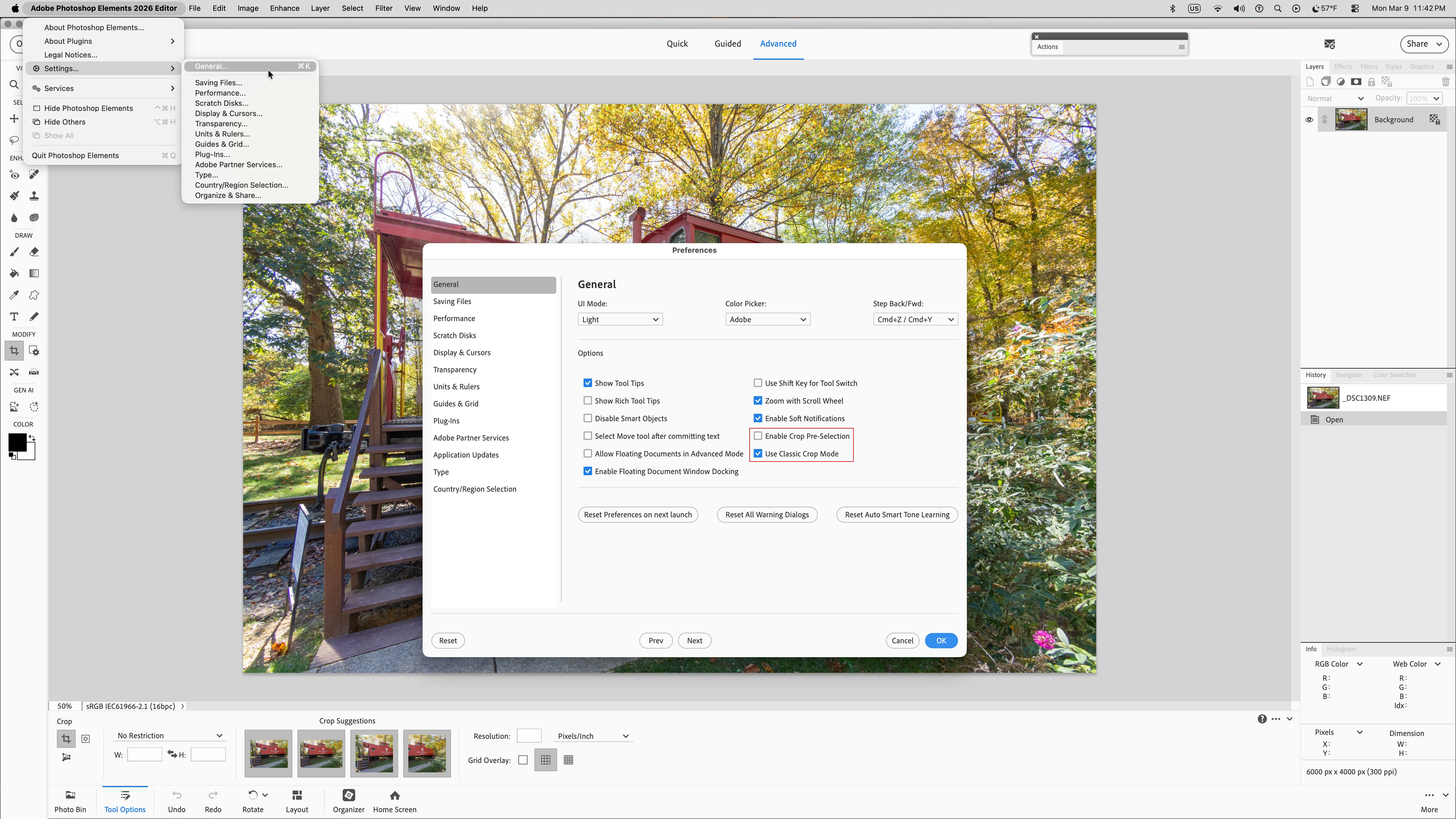Switch to the Guided tab
The image size is (1456, 819).
coord(727,44)
